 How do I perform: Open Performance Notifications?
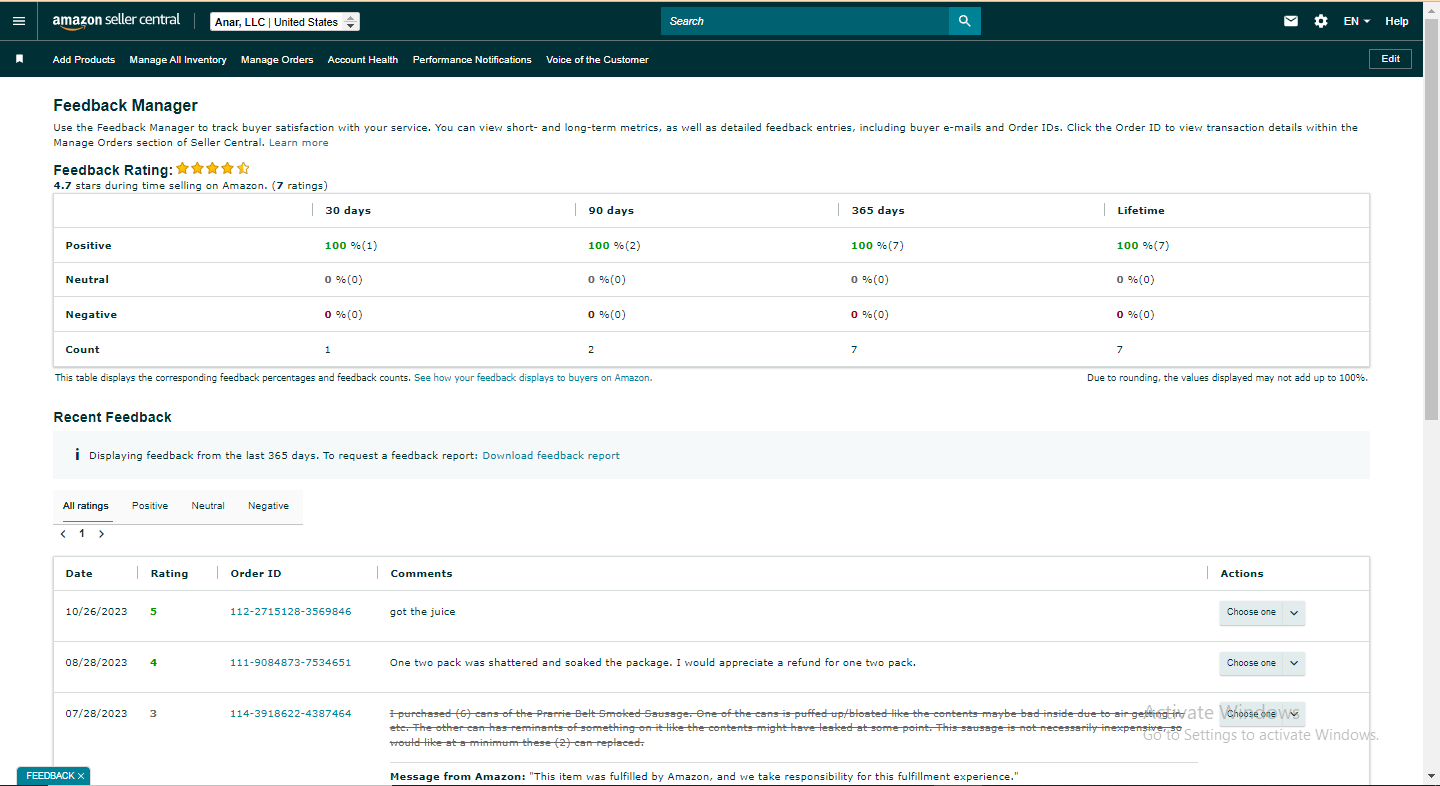pyautogui.click(x=472, y=60)
